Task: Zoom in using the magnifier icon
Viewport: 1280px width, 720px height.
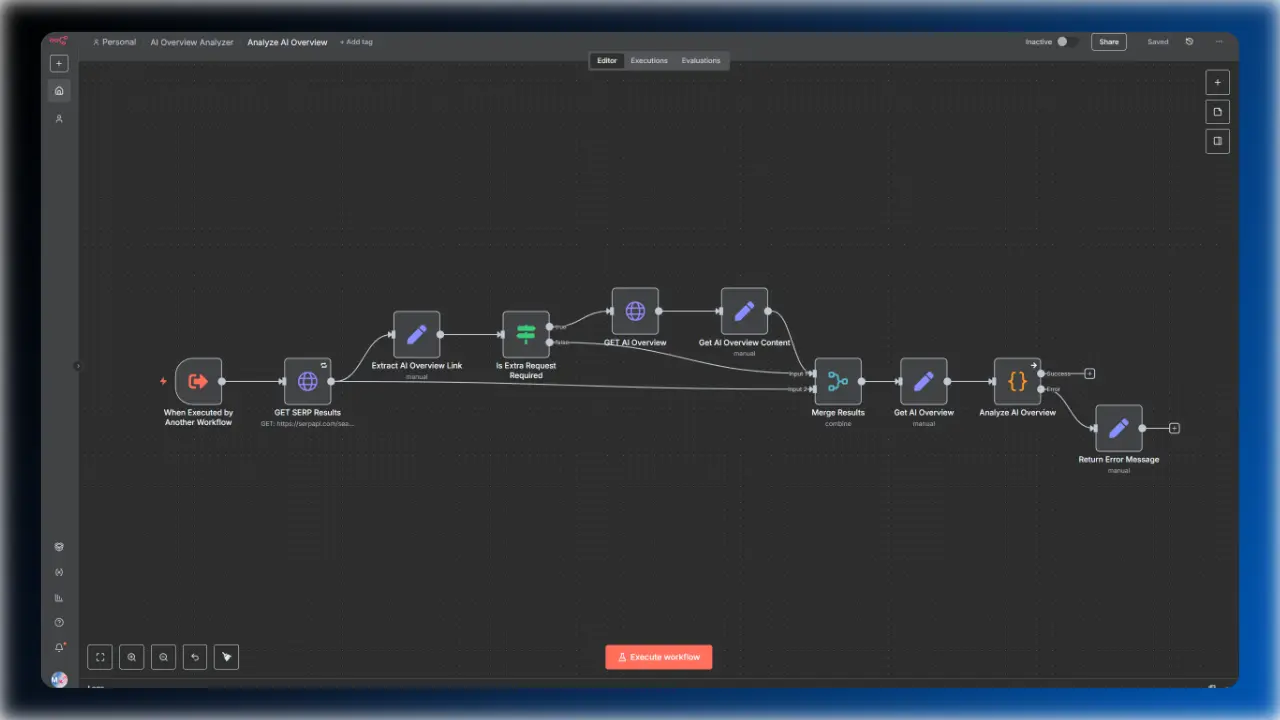Action: pos(131,657)
